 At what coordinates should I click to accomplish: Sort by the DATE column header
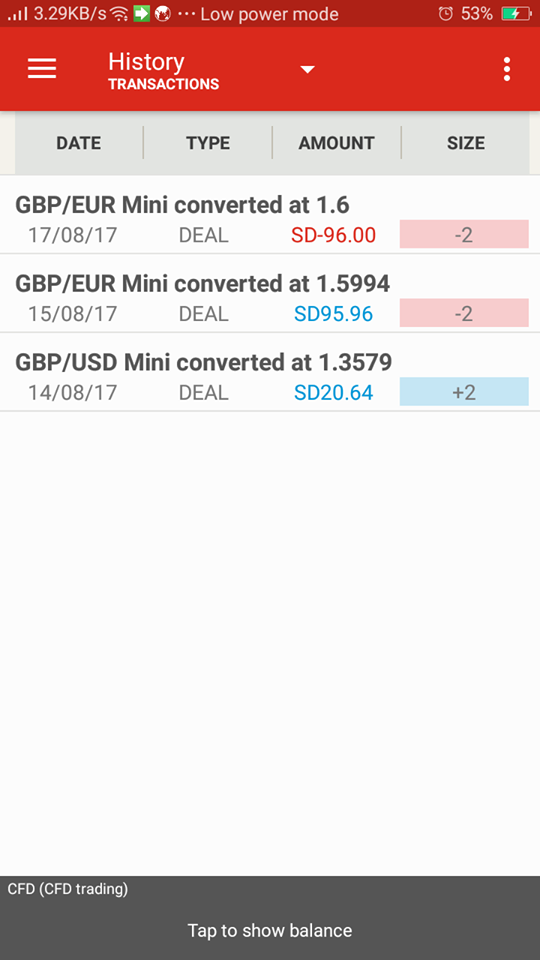pos(79,143)
